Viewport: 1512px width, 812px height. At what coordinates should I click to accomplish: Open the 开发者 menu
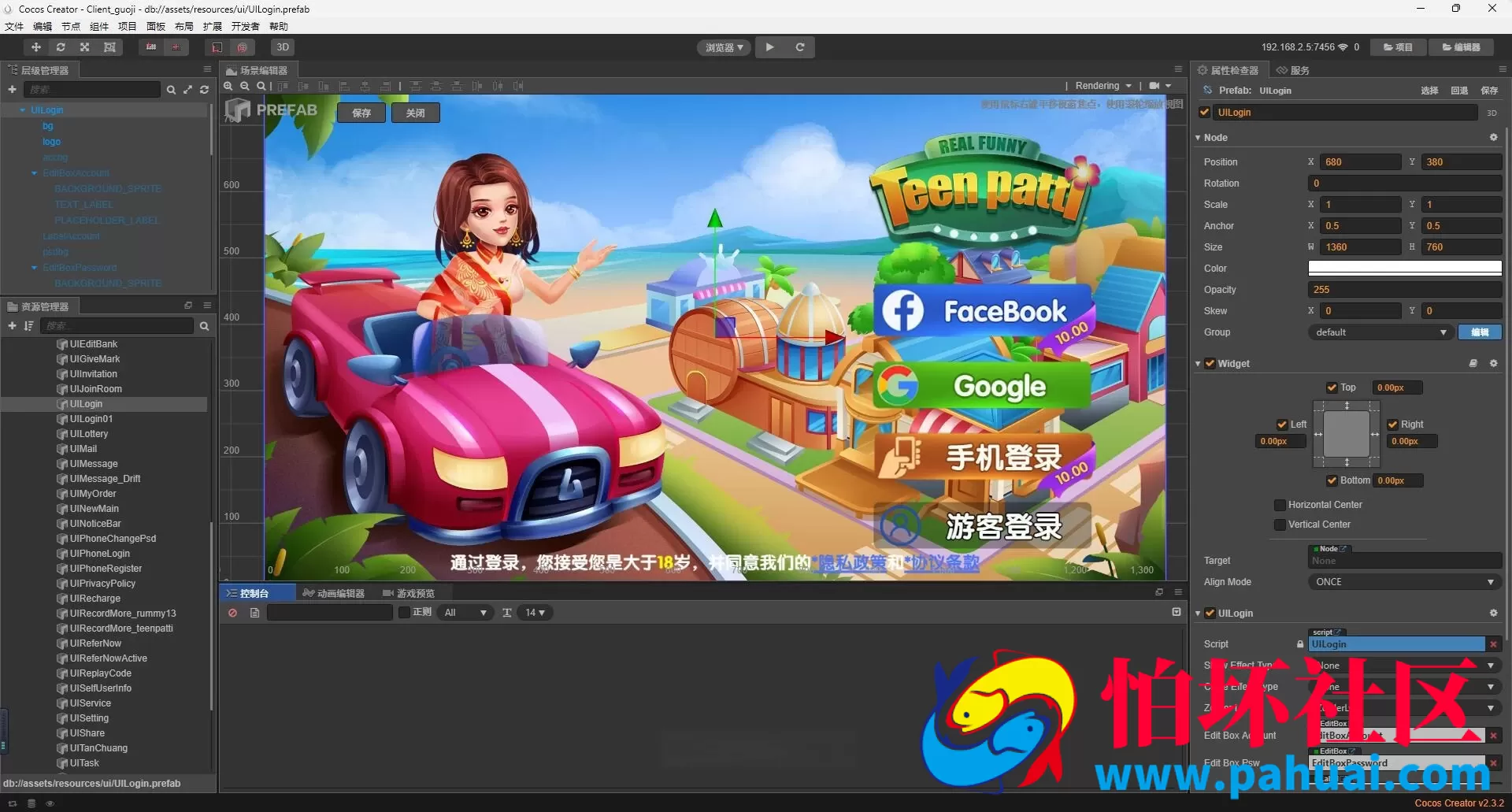click(x=245, y=27)
